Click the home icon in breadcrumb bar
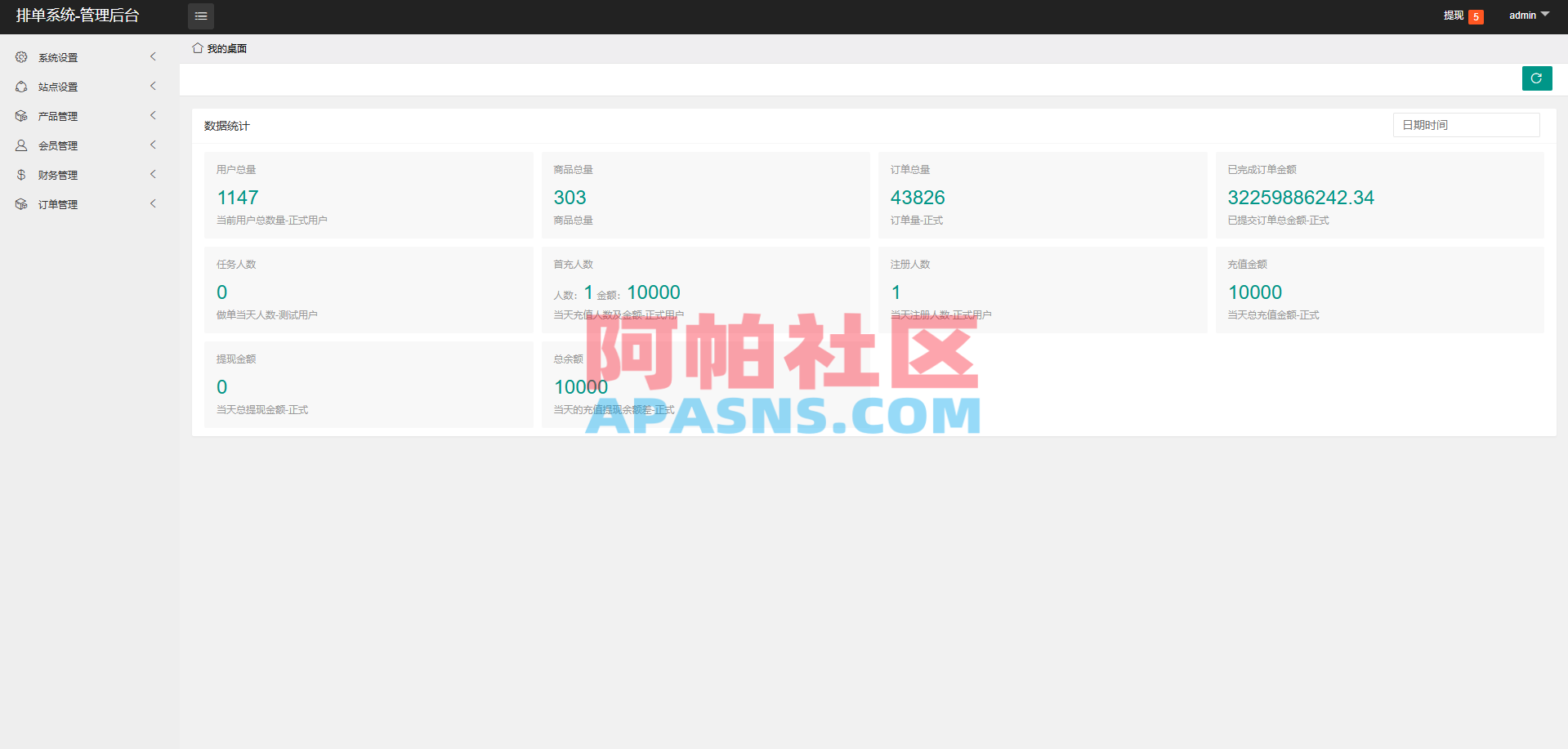 (196, 47)
